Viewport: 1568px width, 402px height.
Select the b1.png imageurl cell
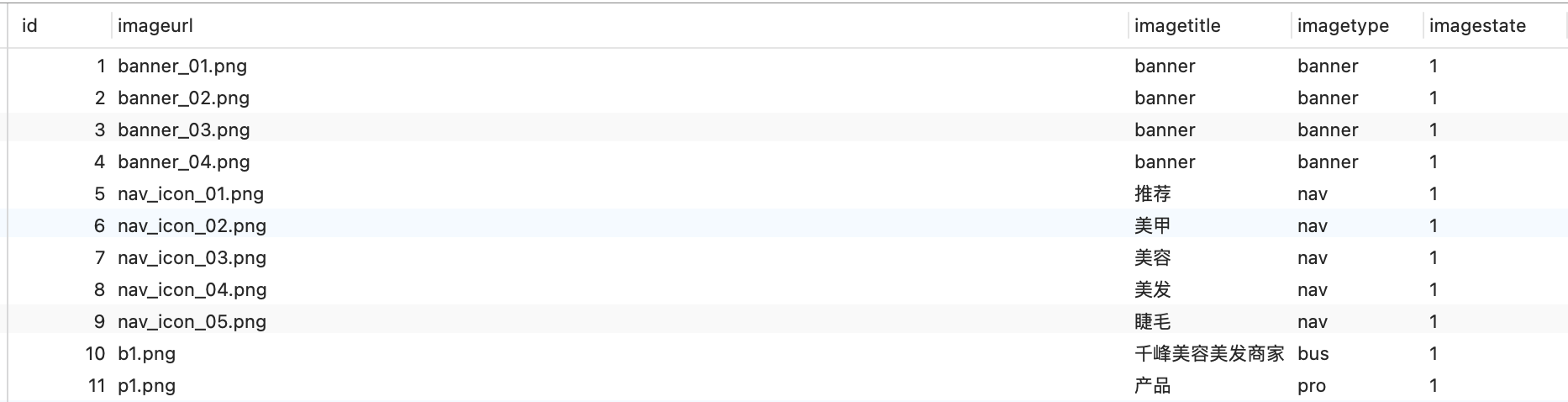point(620,353)
